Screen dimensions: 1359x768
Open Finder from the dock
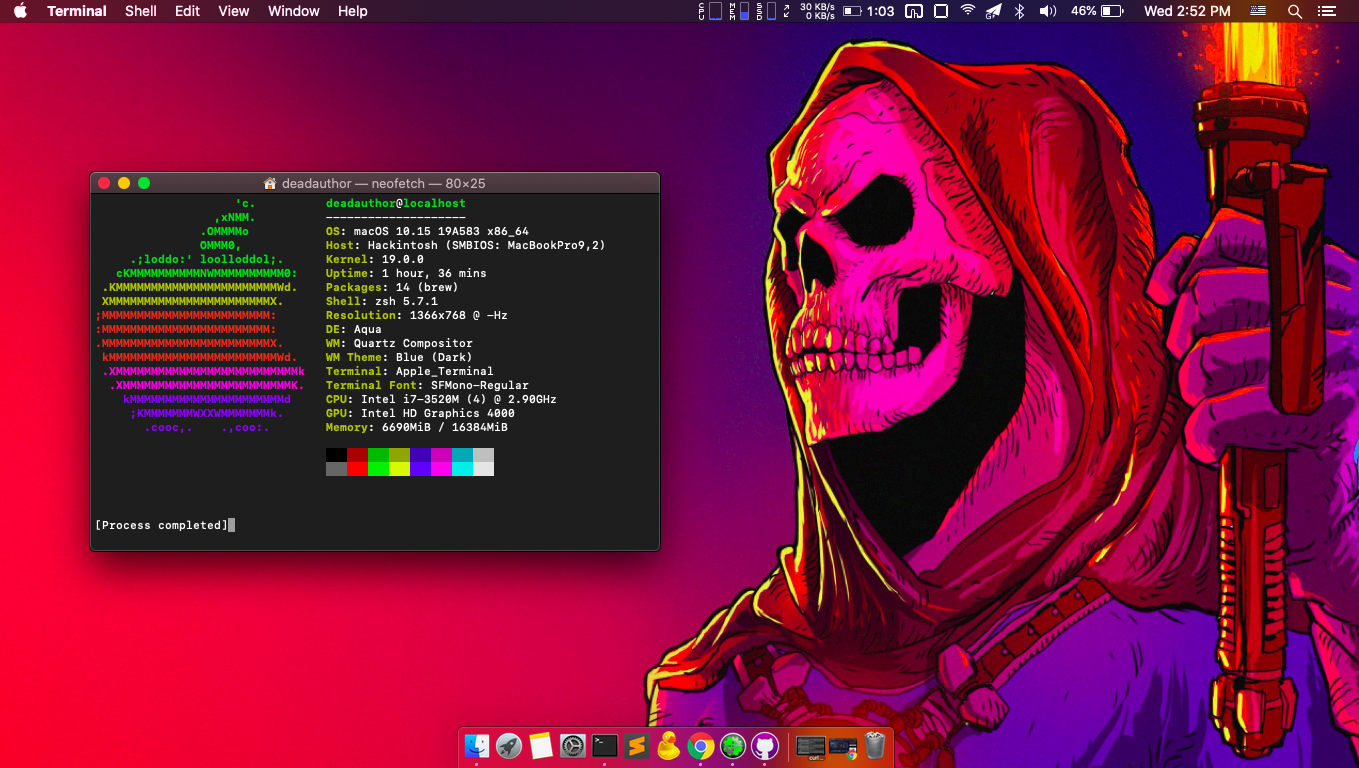477,746
